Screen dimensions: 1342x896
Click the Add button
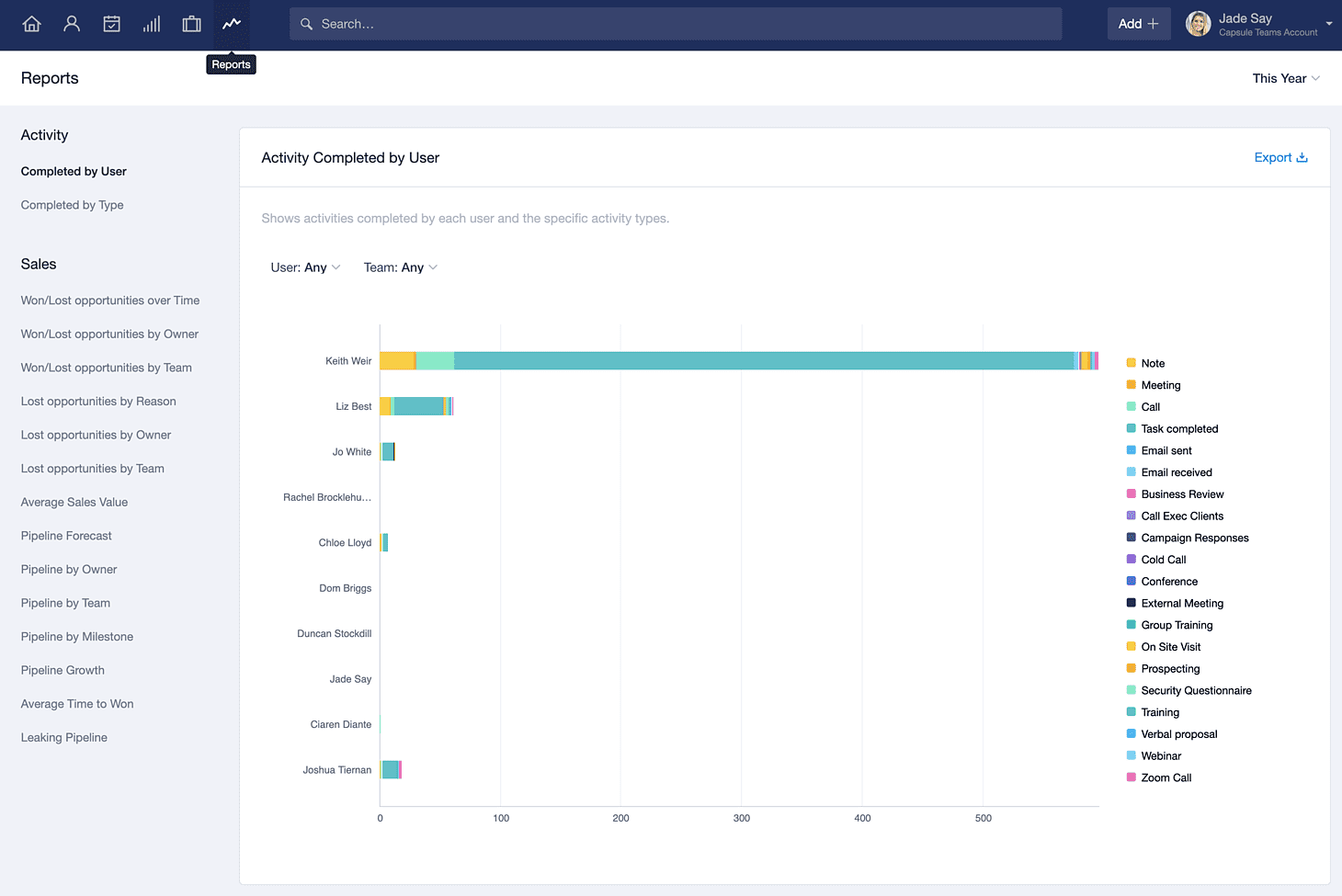(1138, 24)
